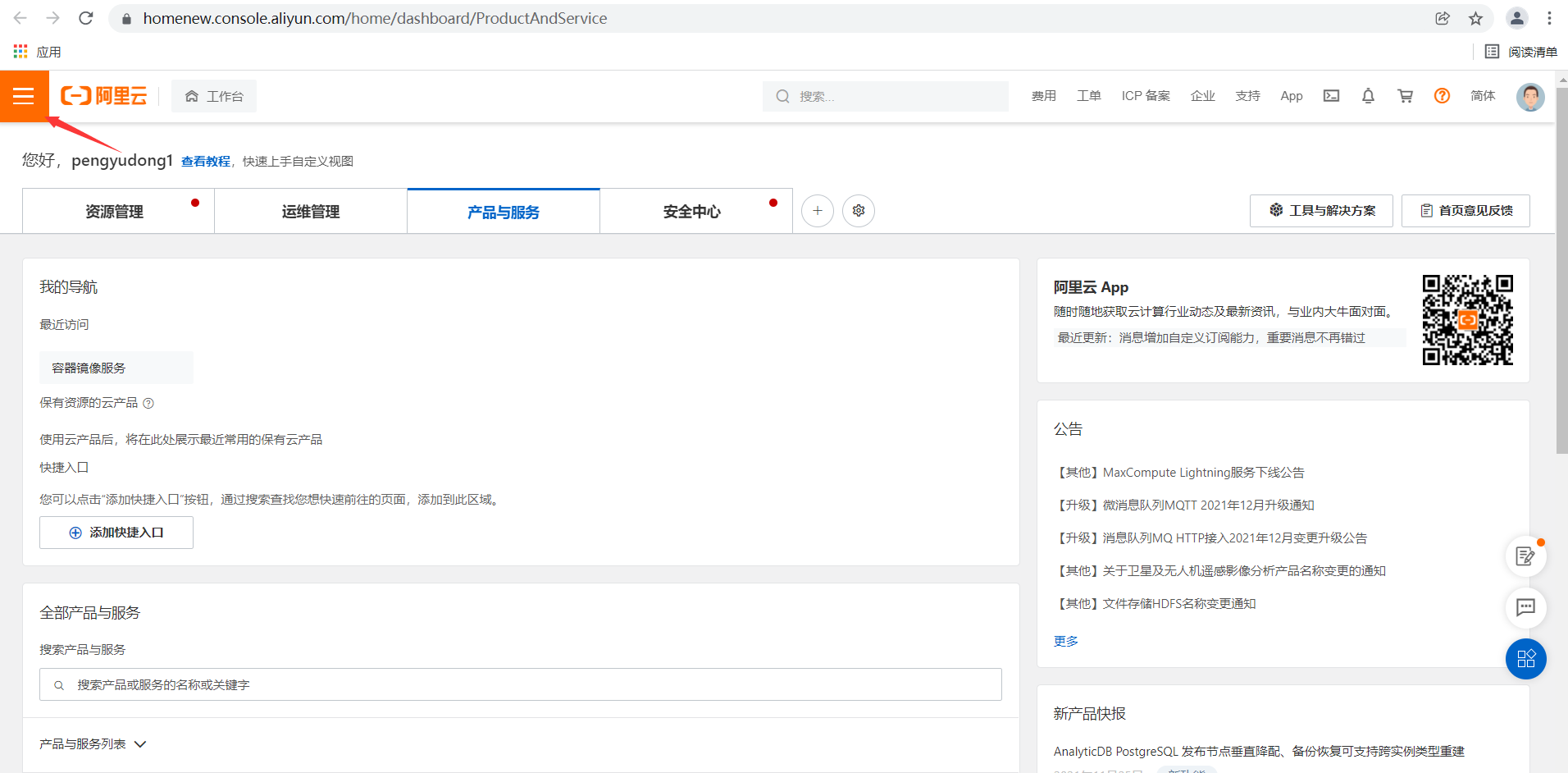Click the 工具与解决方案 button
The width and height of the screenshot is (1568, 773).
pos(1321,211)
